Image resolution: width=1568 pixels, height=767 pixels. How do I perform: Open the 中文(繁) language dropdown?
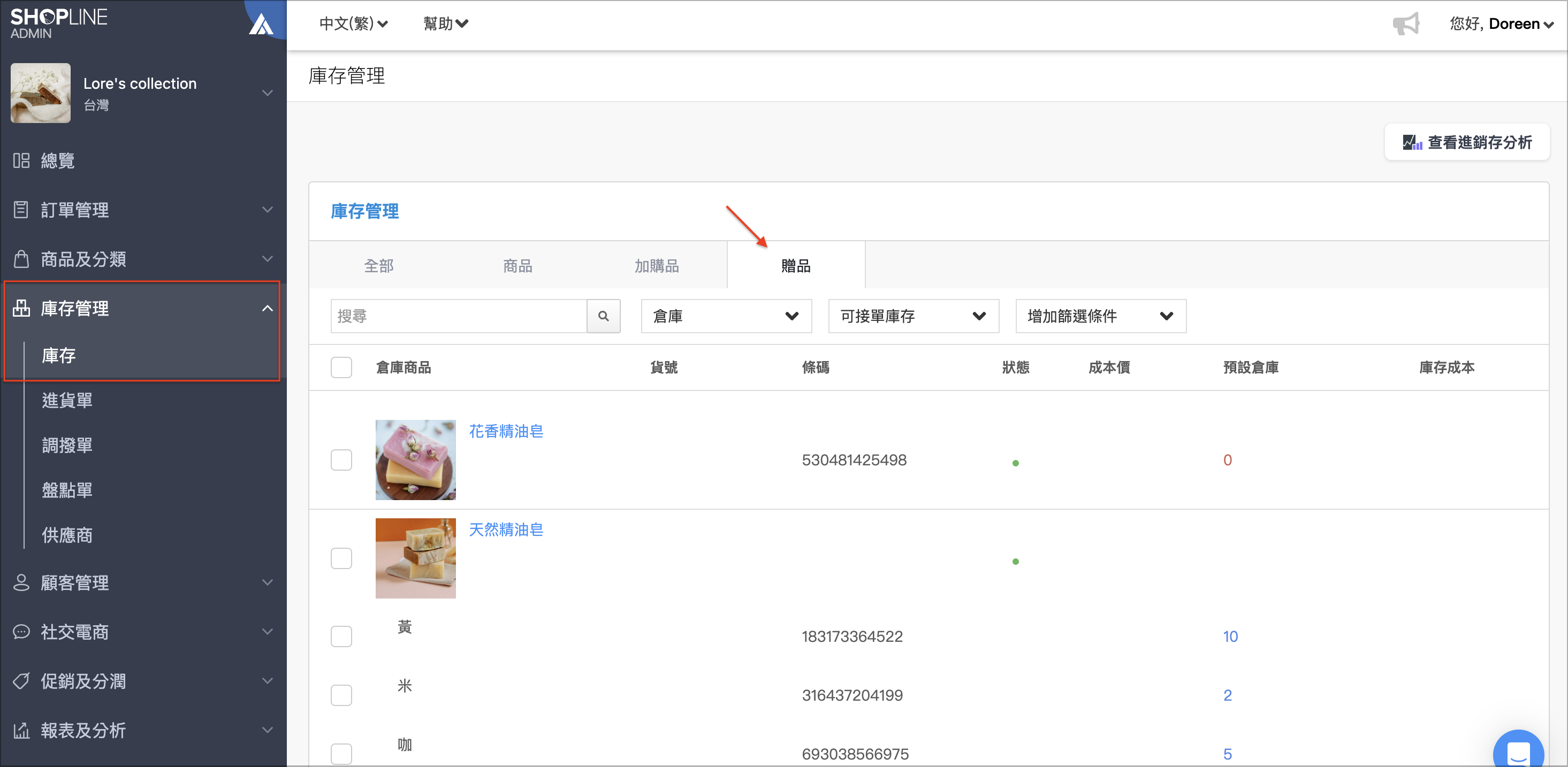[354, 24]
